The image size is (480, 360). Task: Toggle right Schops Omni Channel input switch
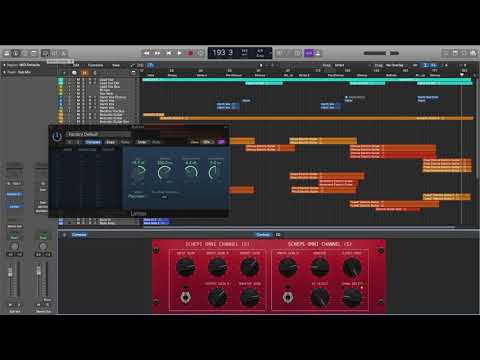click(x=288, y=296)
